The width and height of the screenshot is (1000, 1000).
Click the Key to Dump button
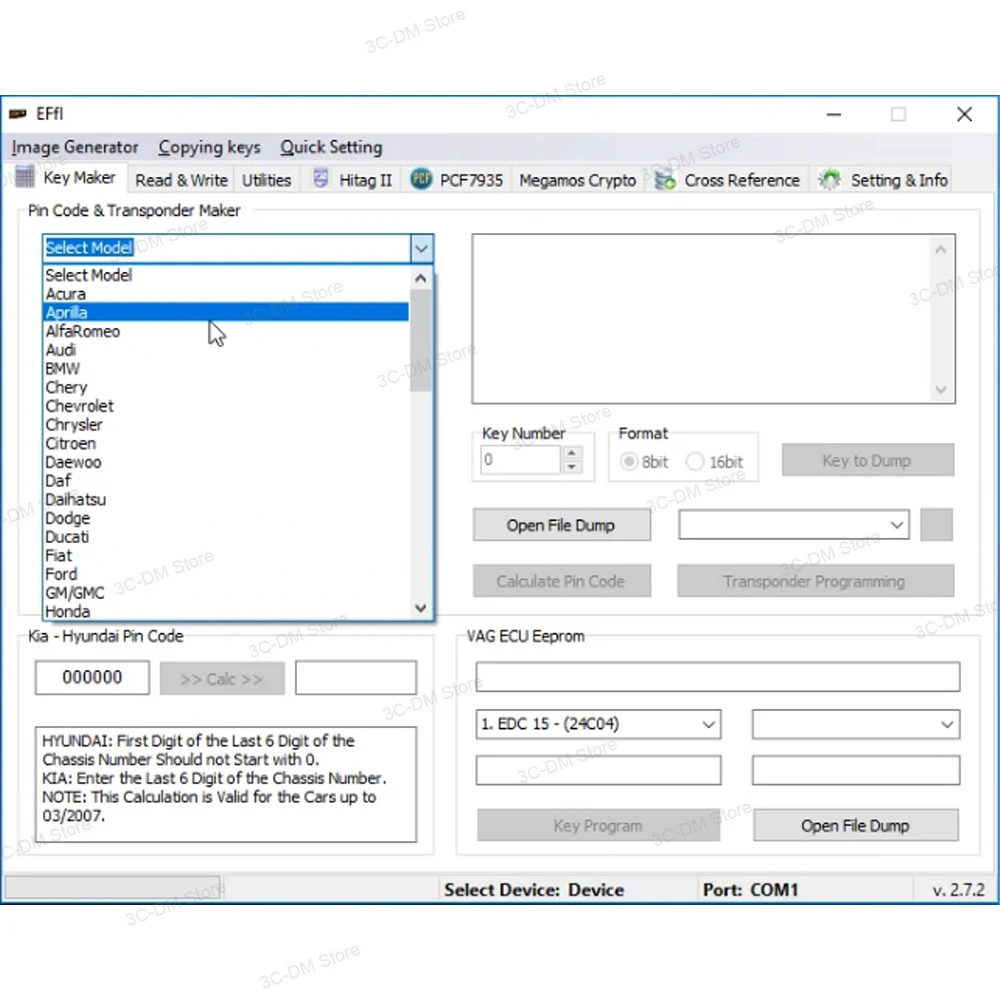click(x=867, y=460)
